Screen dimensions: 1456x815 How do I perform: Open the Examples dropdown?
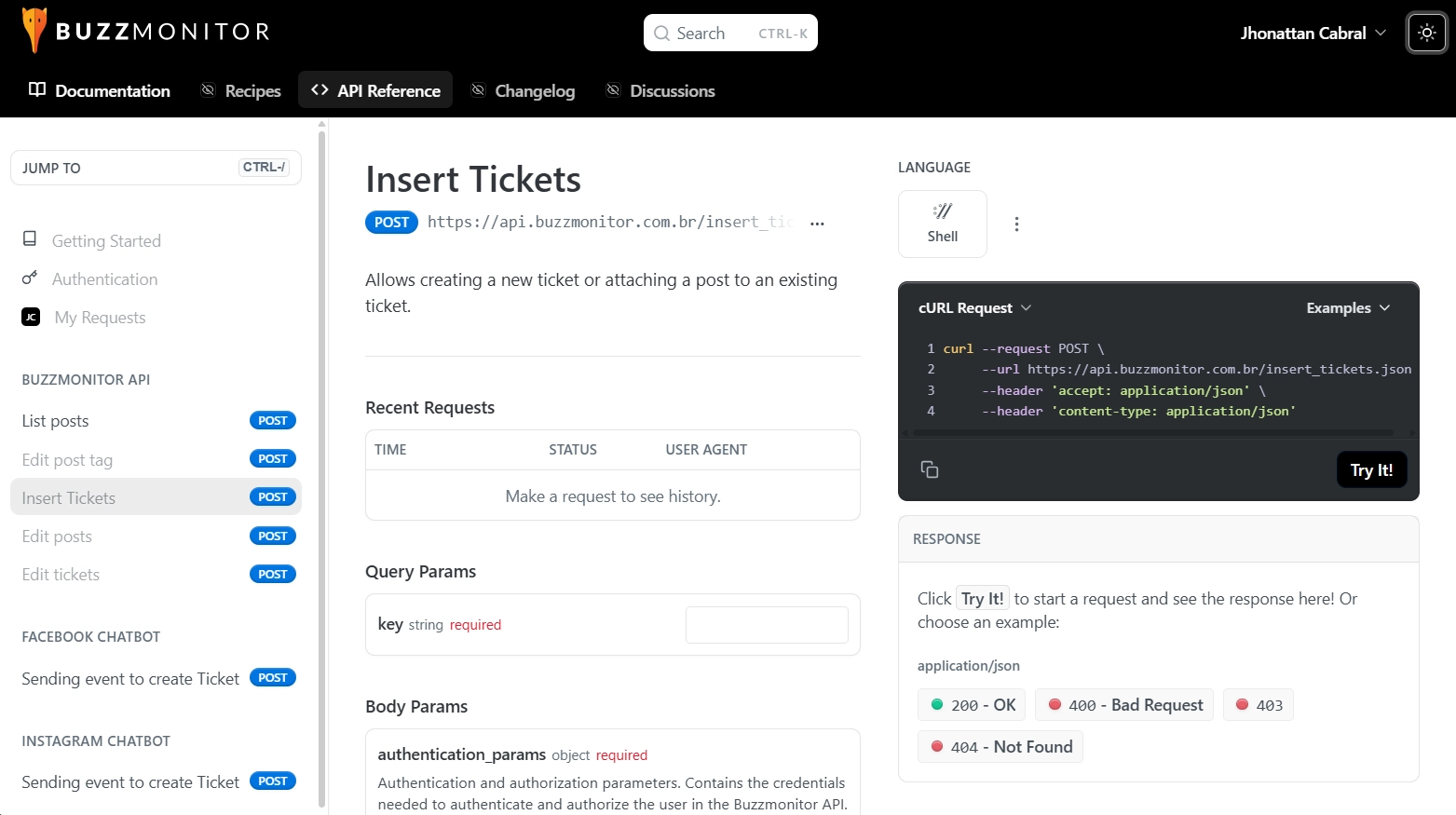click(x=1348, y=308)
